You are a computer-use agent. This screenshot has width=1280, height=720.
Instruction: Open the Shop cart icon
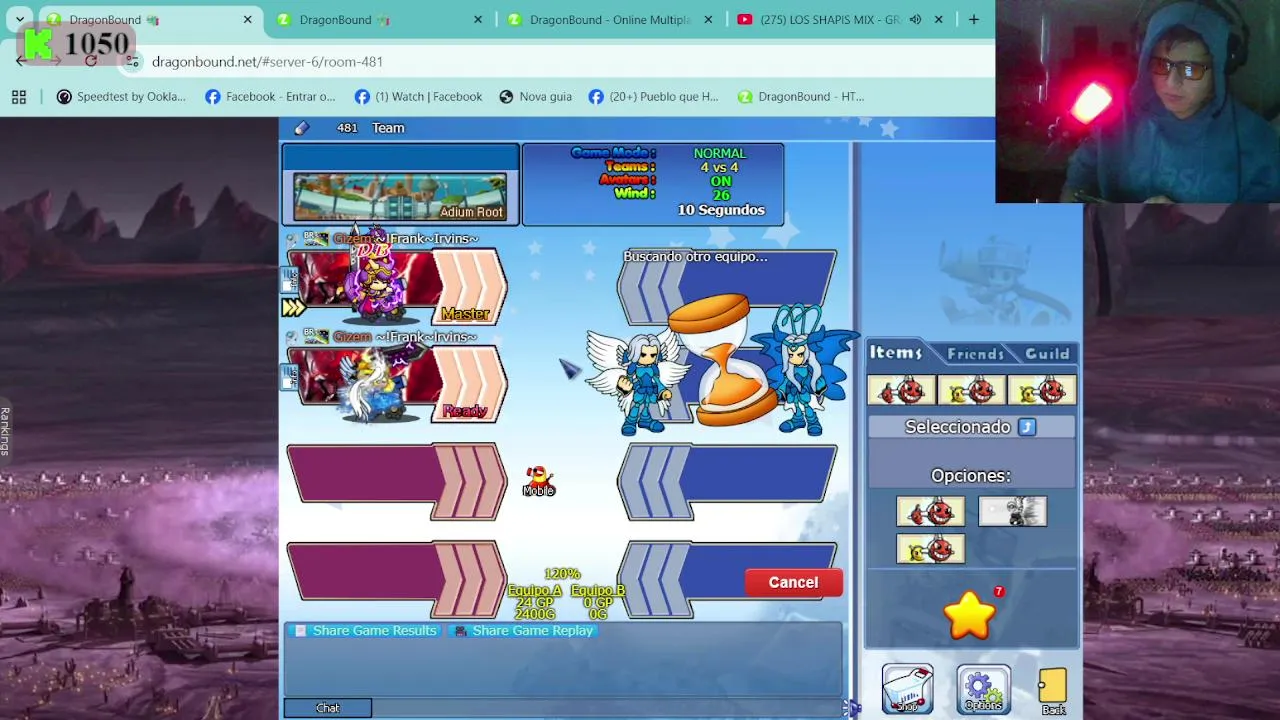[907, 689]
